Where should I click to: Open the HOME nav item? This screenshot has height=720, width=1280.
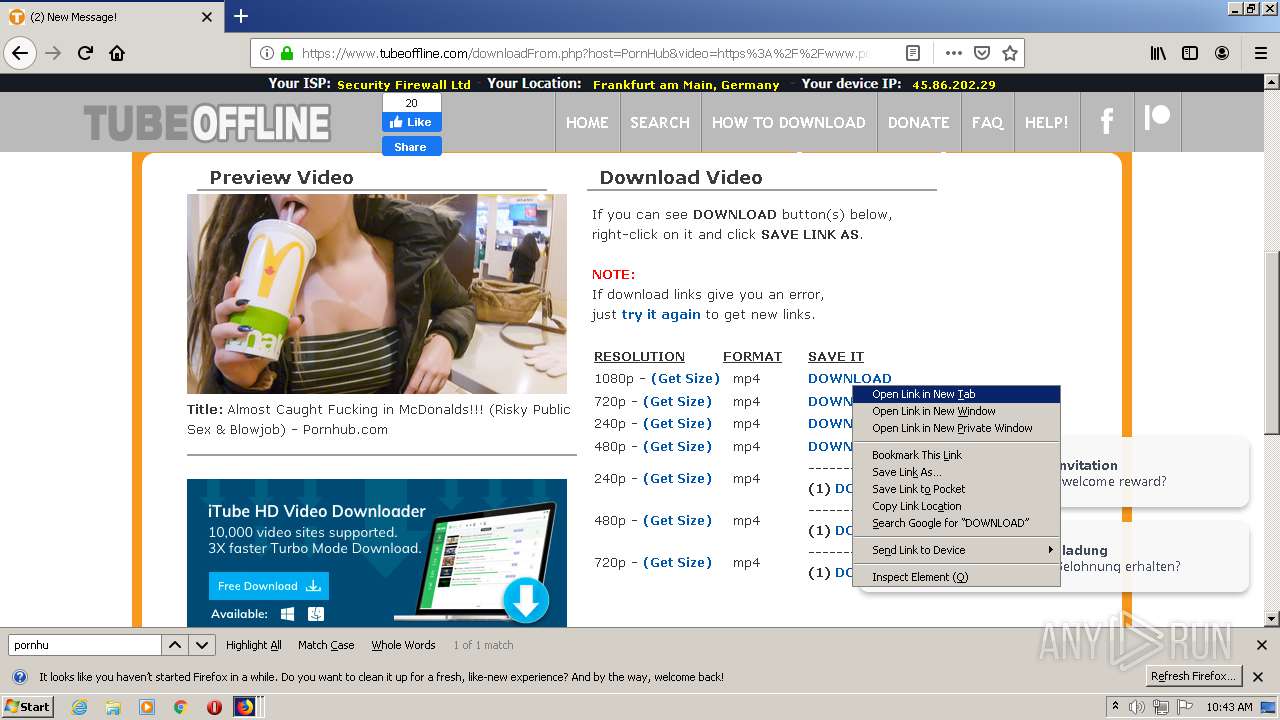[x=587, y=122]
